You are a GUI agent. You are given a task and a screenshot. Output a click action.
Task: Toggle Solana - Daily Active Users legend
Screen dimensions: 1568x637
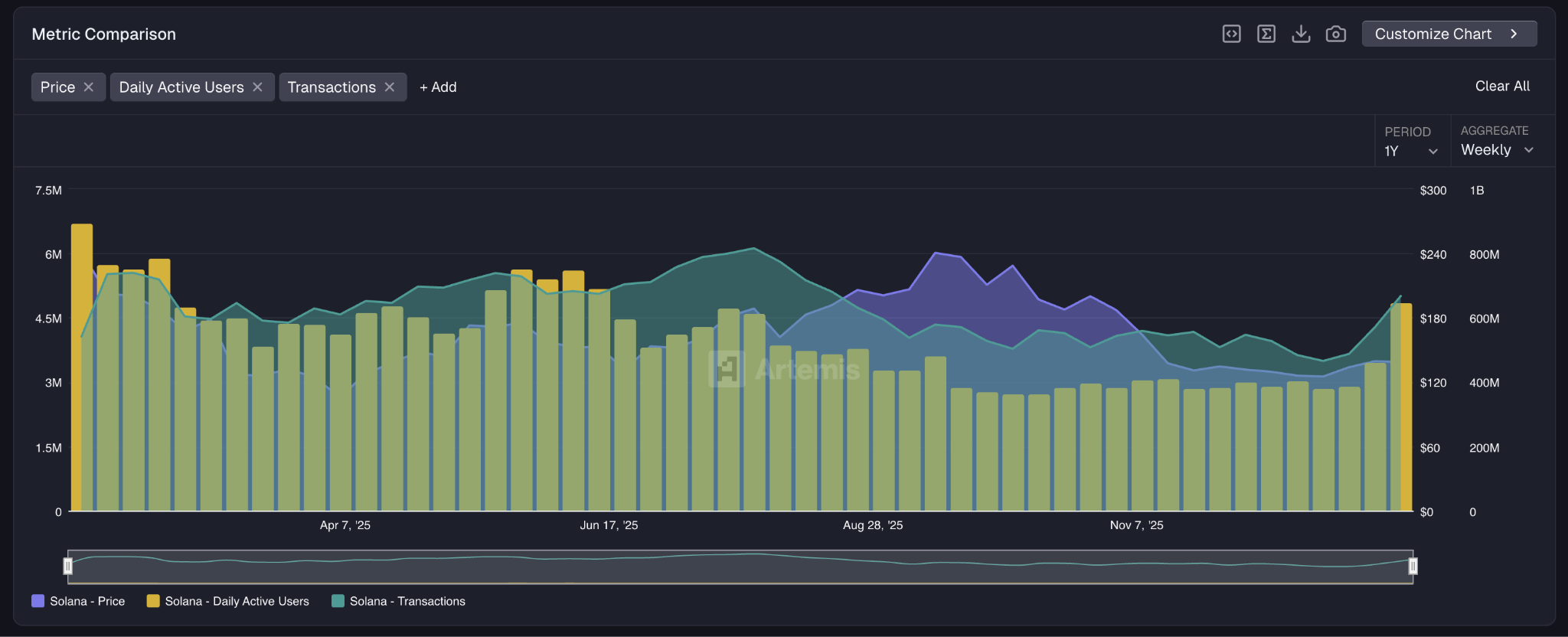(228, 601)
